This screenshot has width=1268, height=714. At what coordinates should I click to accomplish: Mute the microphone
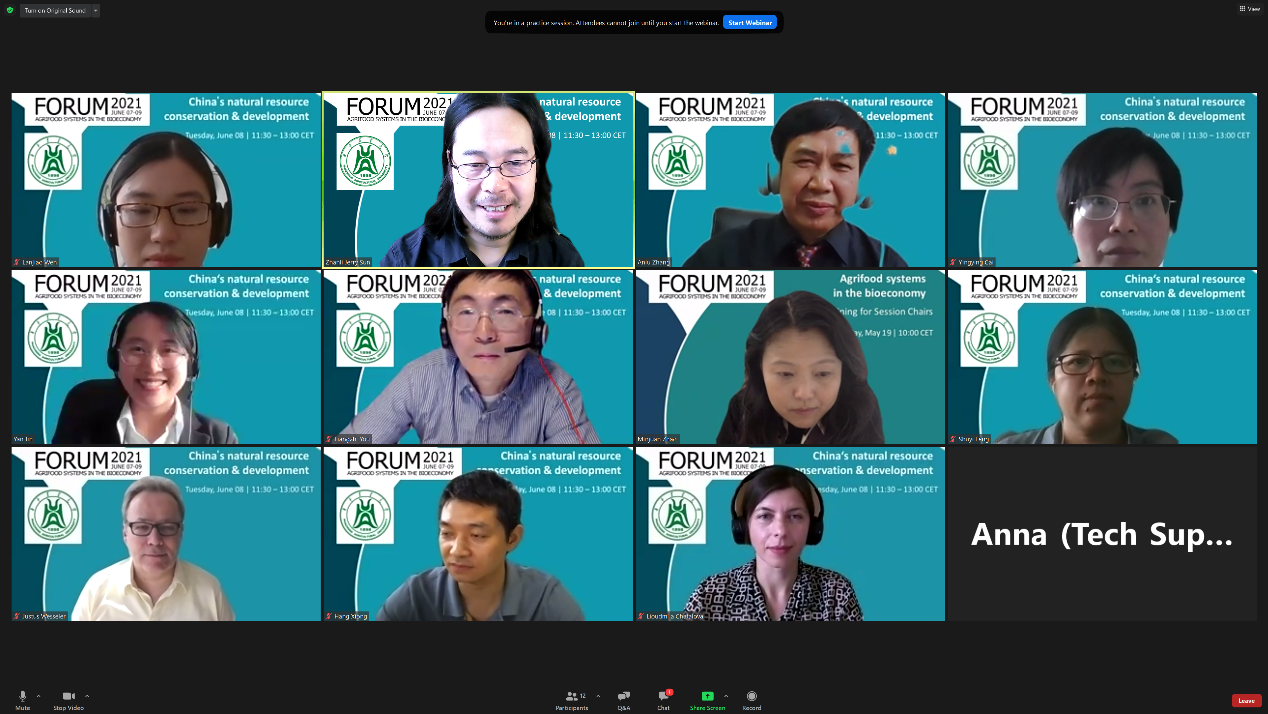tap(22, 697)
